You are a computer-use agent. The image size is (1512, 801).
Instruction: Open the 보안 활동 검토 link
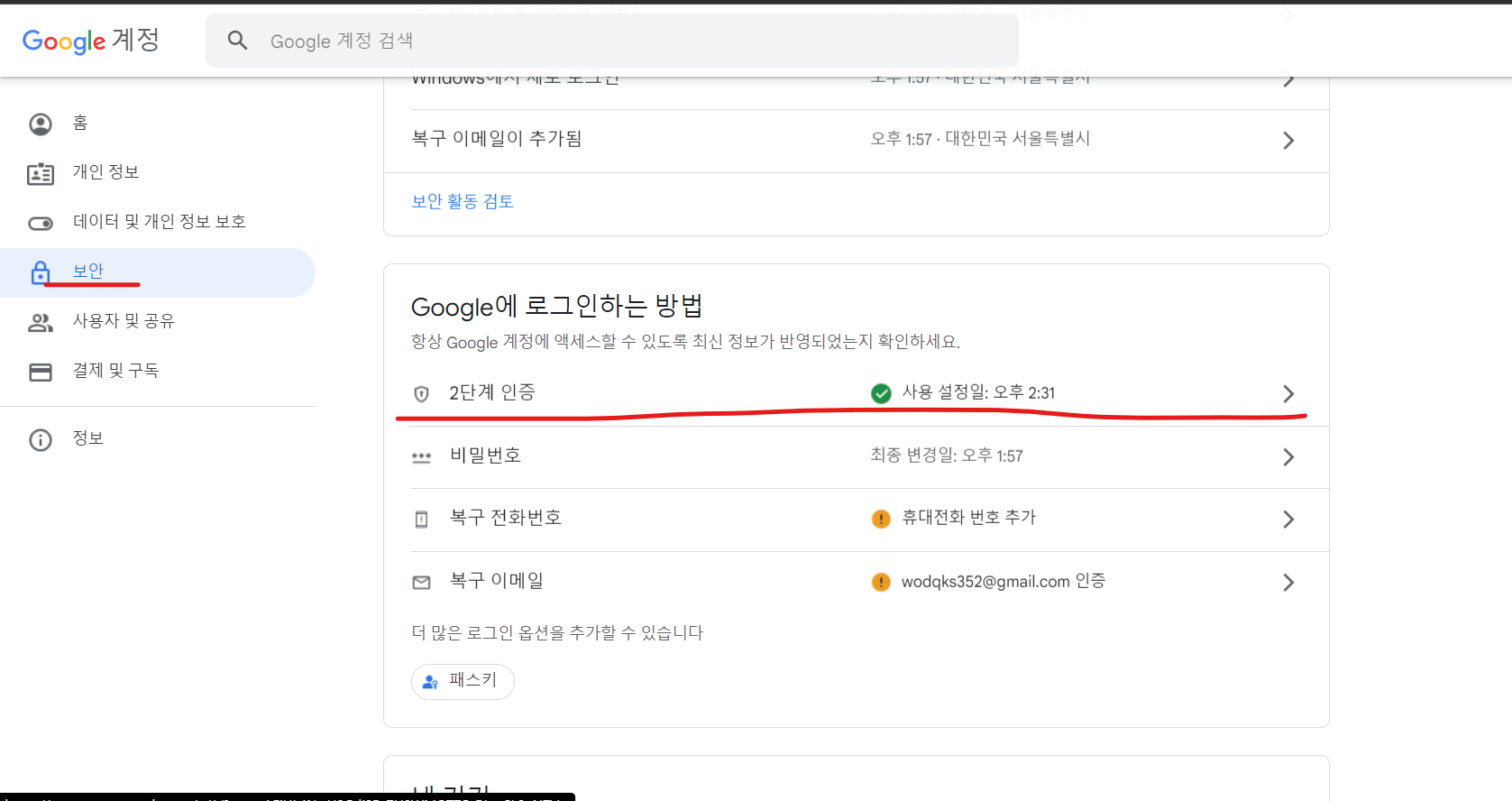coord(463,201)
